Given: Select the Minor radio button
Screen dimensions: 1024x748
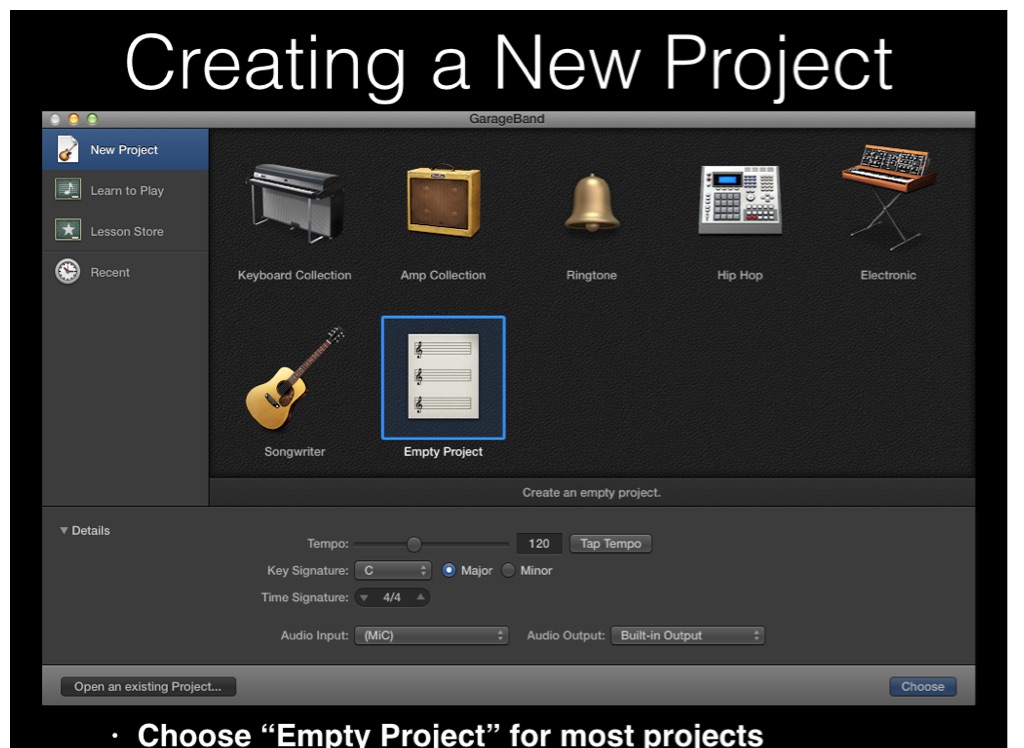Looking at the screenshot, I should [x=508, y=570].
